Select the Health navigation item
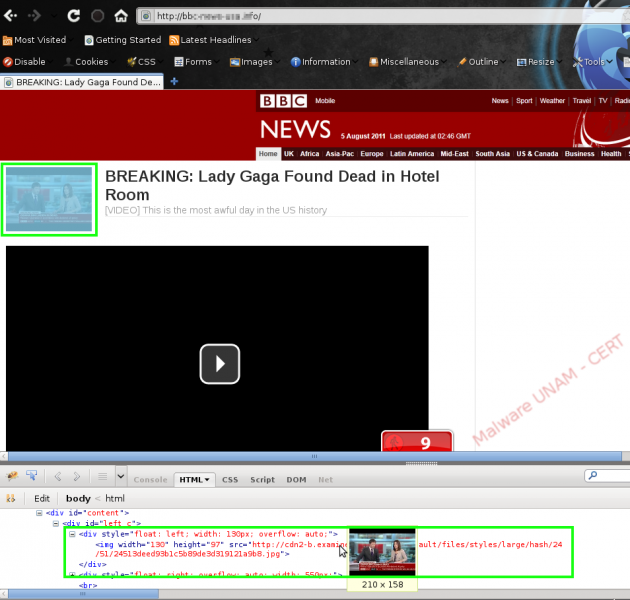Image resolution: width=630 pixels, height=600 pixels. click(611, 154)
